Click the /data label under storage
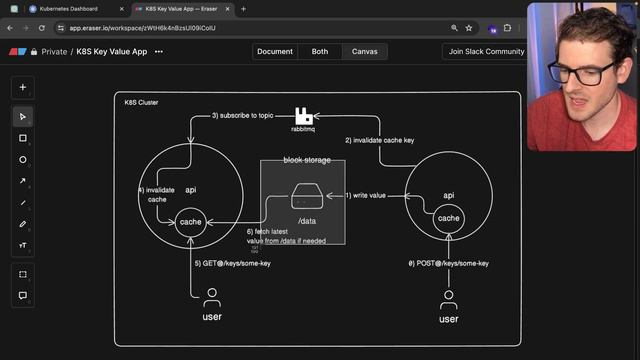 [x=307, y=221]
